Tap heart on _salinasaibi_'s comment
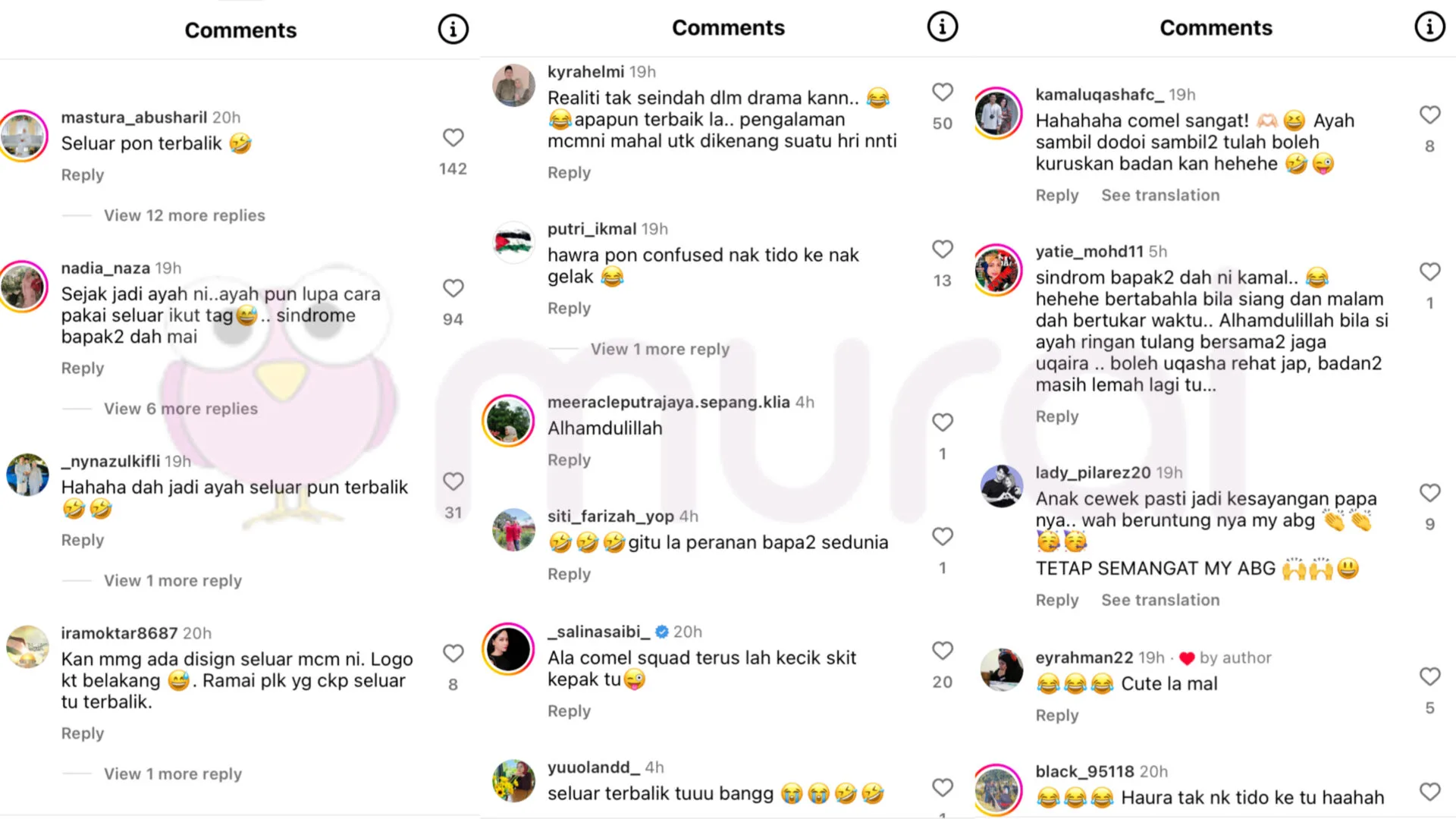1456x819 pixels. (943, 651)
